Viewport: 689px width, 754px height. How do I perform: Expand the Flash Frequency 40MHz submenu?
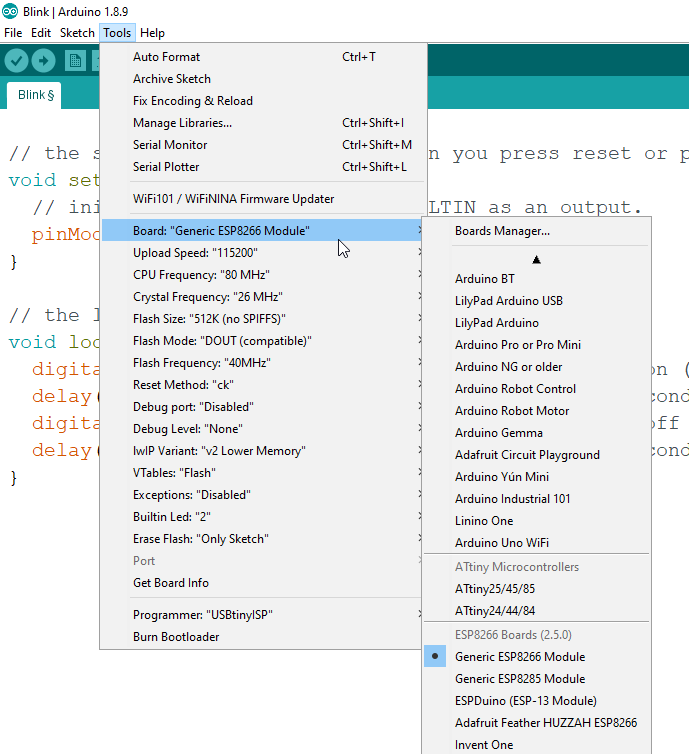pyautogui.click(x=263, y=363)
